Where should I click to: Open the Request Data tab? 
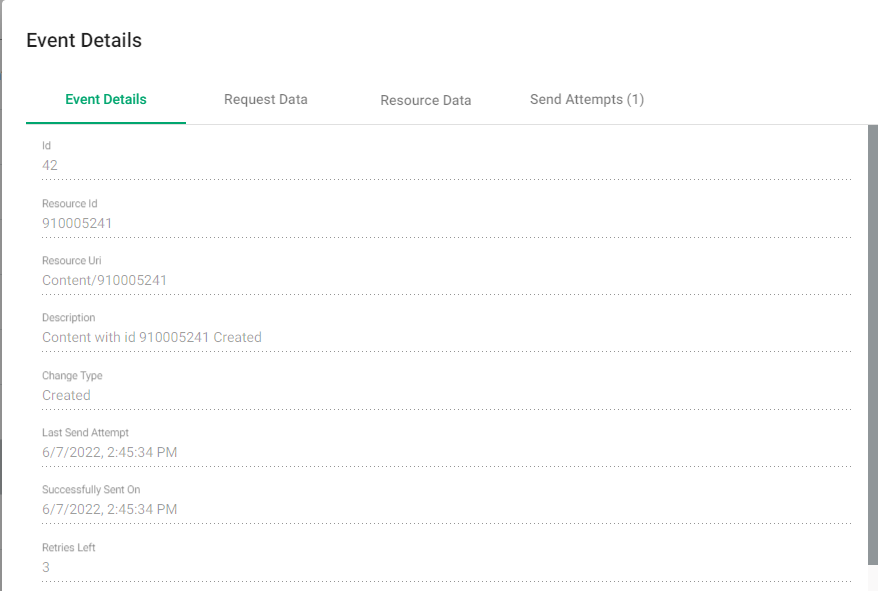pyautogui.click(x=266, y=100)
